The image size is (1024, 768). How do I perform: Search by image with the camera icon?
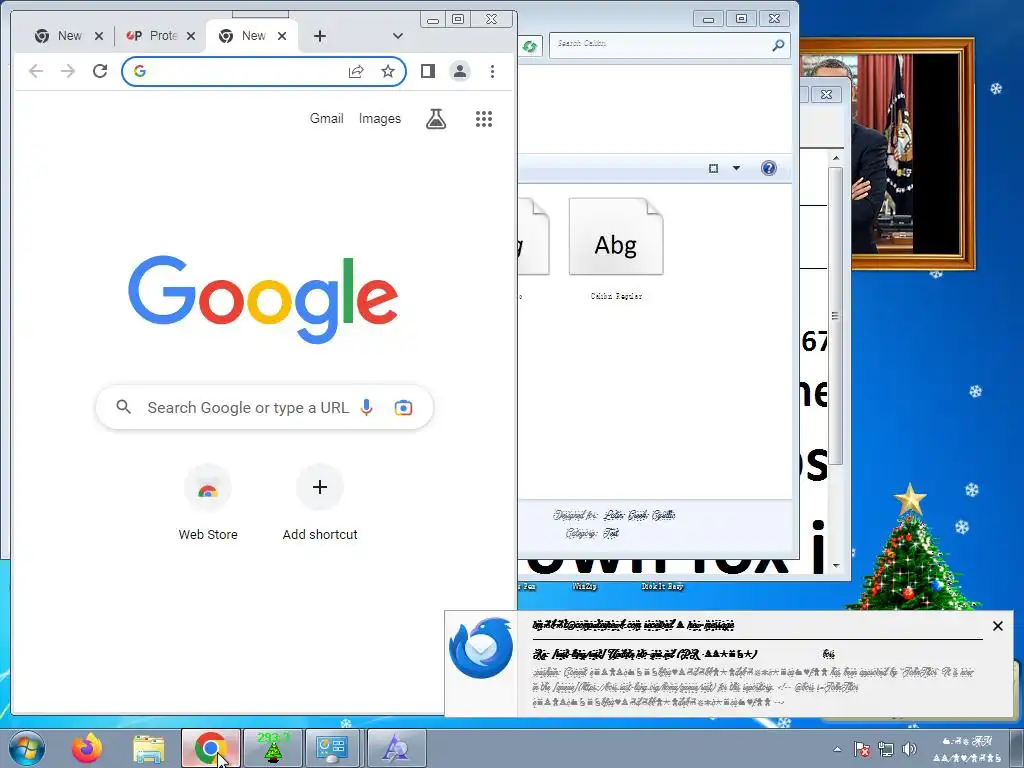404,408
